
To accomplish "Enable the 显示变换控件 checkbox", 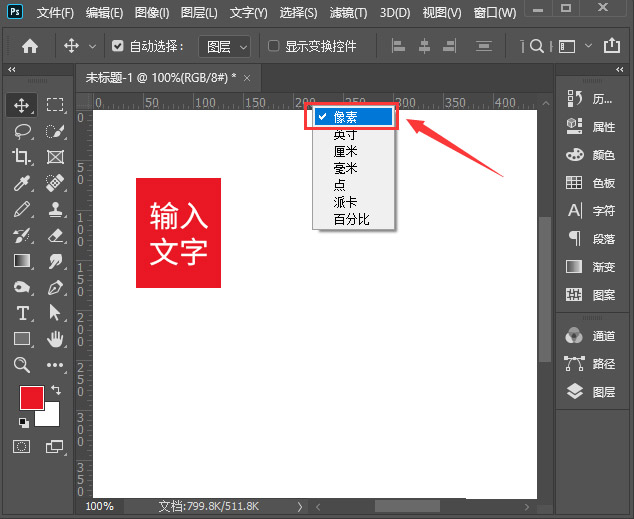I will point(273,46).
